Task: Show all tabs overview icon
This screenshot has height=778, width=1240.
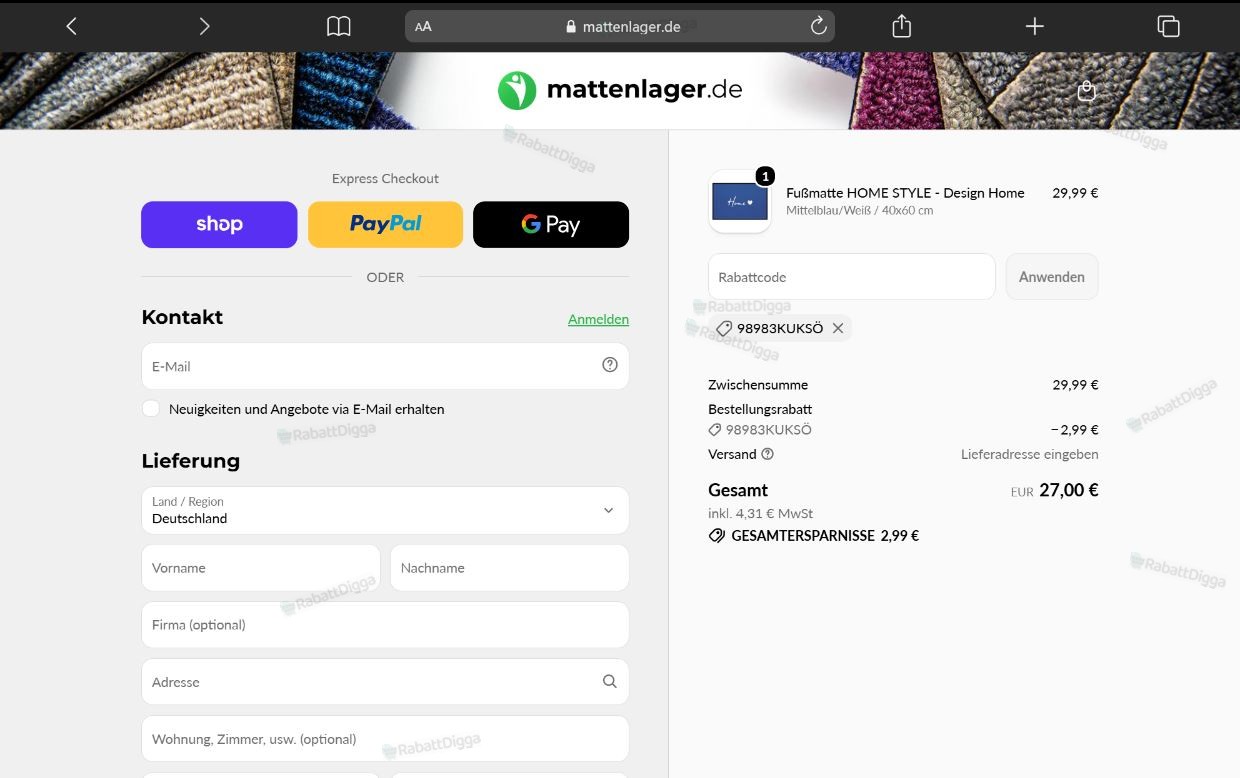Action: coord(1168,26)
